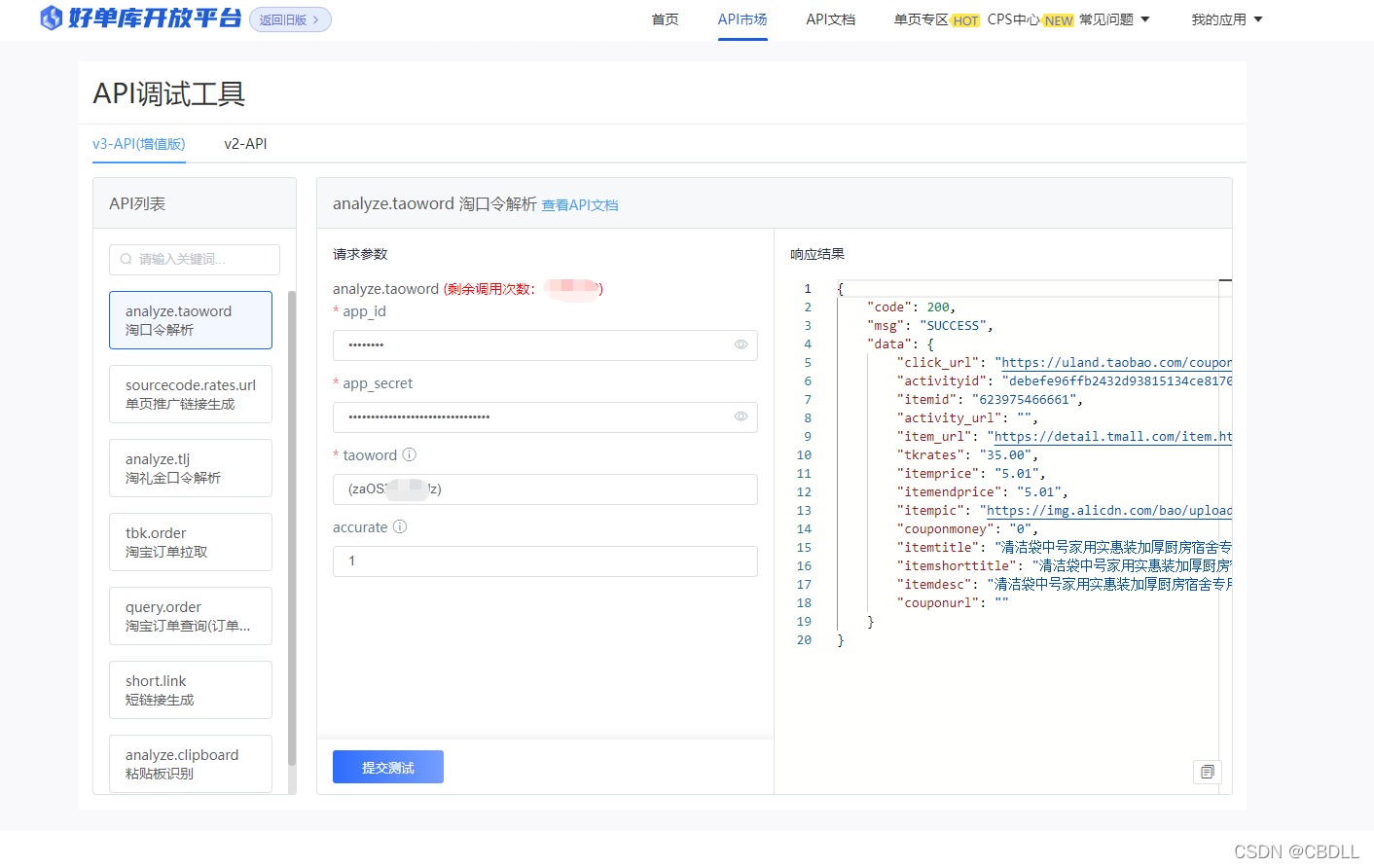Screen dimensions: 1374x868
Task: Open the img.alicdn.com itempic link
Action: (x=1109, y=511)
